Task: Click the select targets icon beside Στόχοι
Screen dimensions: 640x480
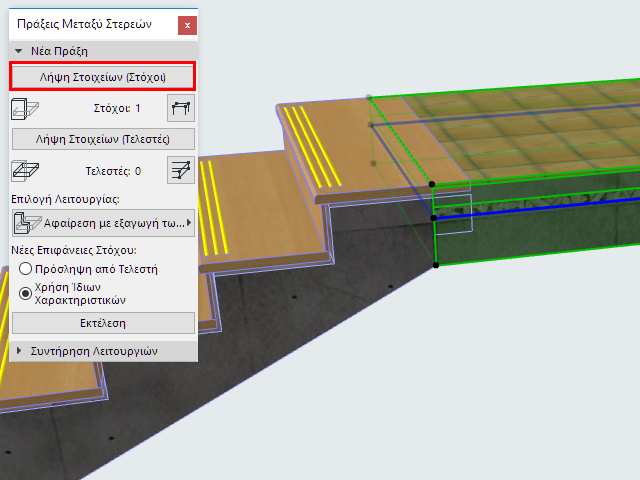Action: point(181,108)
